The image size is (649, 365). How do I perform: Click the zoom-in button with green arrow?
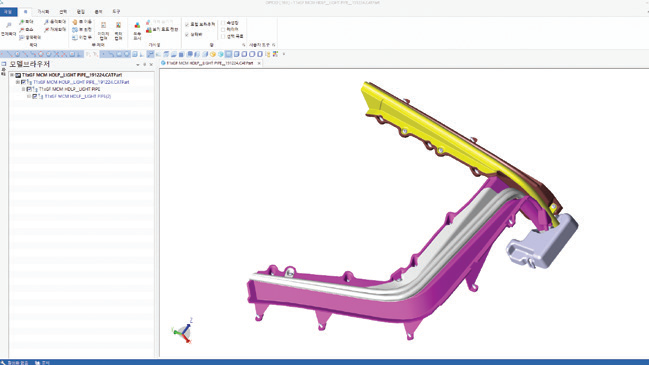[26, 22]
